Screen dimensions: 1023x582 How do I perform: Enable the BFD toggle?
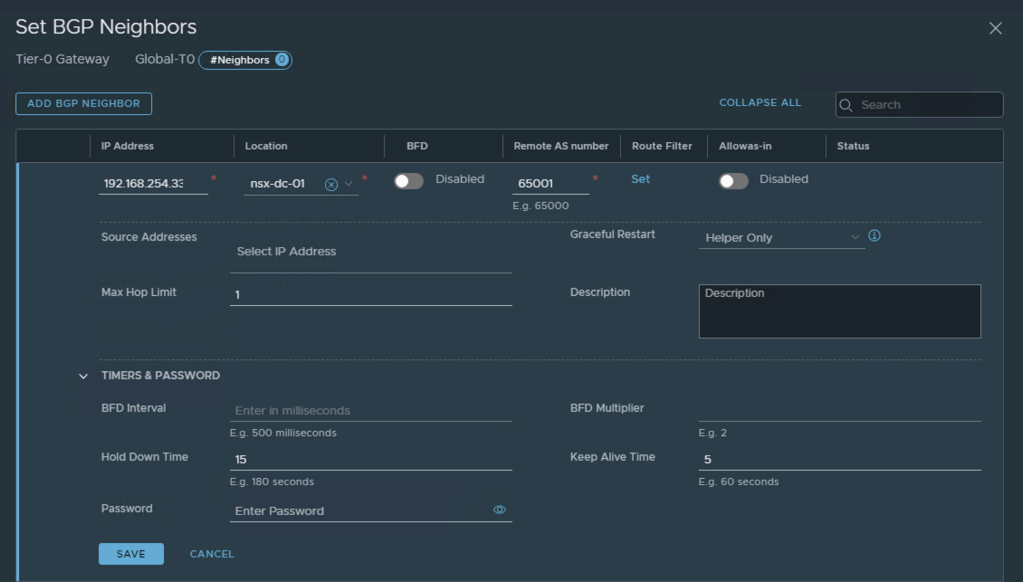[409, 181]
